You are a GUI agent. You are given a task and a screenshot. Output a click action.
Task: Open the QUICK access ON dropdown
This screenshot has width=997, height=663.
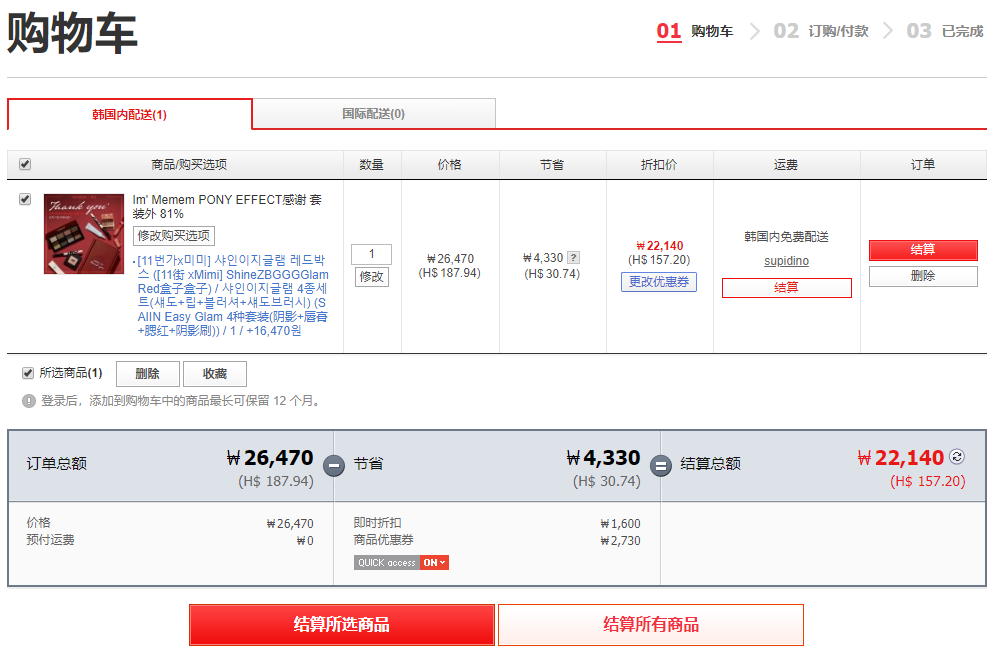[435, 563]
